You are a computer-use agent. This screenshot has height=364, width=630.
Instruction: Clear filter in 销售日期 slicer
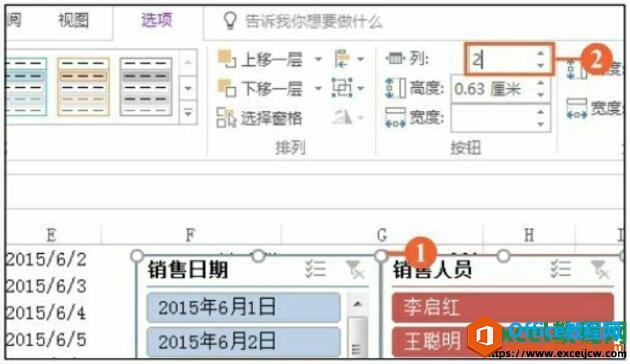click(355, 269)
